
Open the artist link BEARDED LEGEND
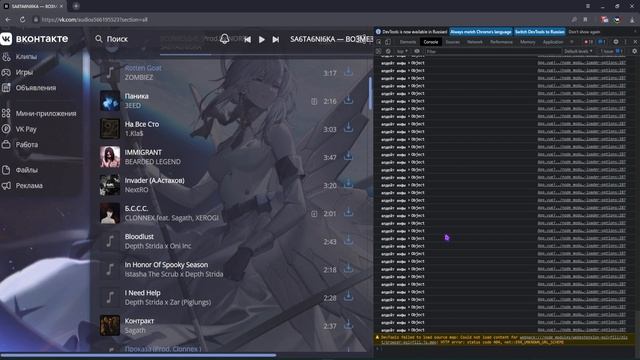[152, 162]
